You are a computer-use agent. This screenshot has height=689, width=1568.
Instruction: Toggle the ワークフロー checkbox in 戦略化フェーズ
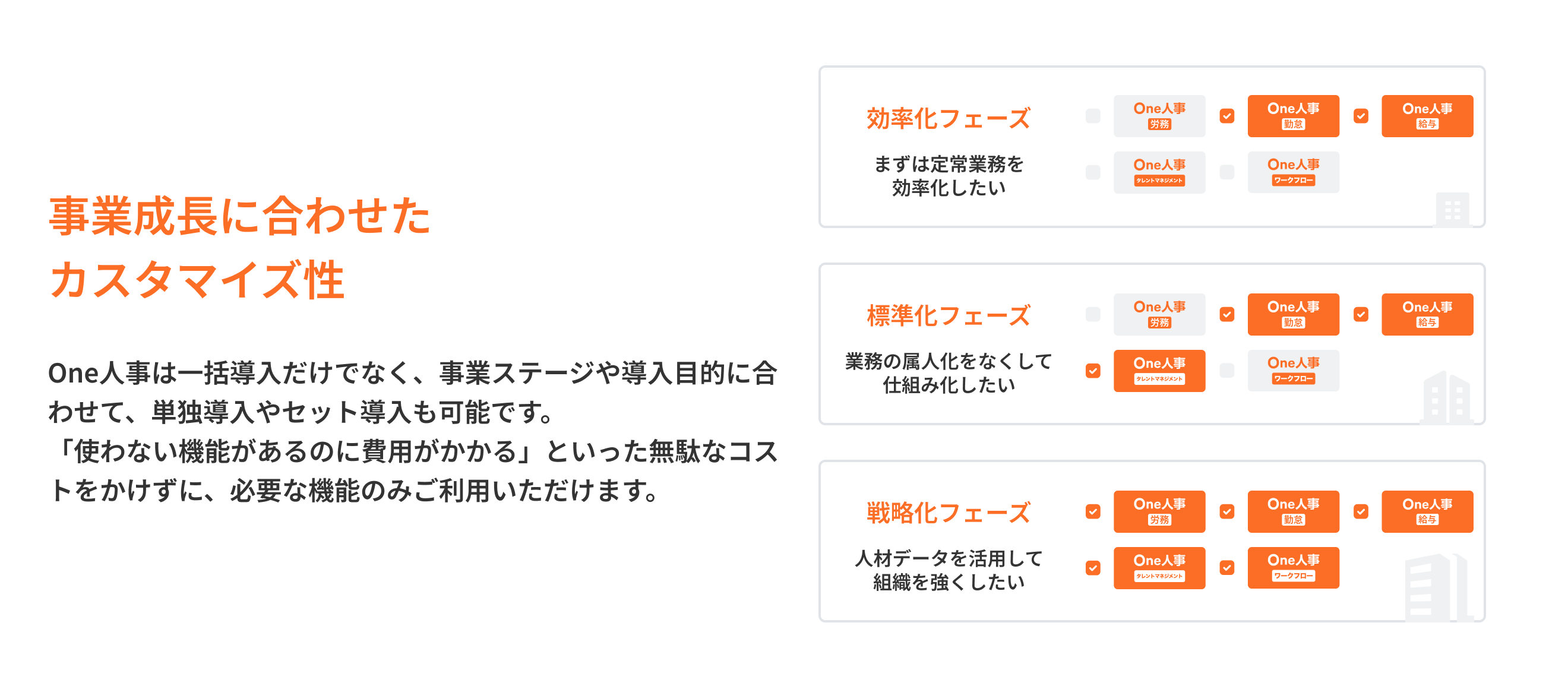pos(1226,567)
